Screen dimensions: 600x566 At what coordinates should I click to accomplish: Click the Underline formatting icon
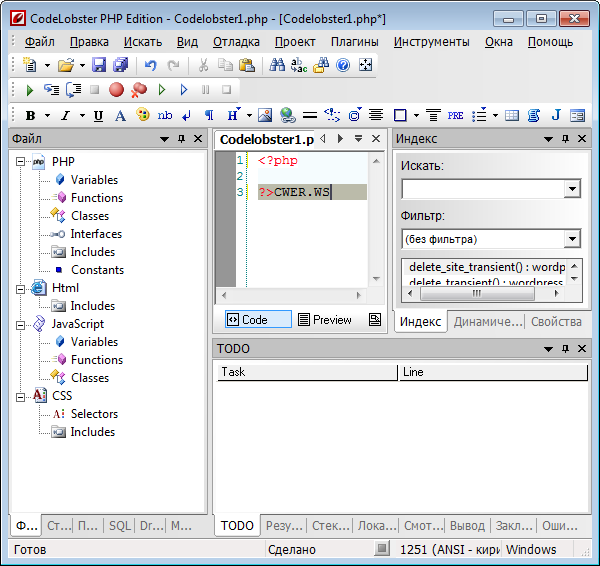[x=97, y=116]
